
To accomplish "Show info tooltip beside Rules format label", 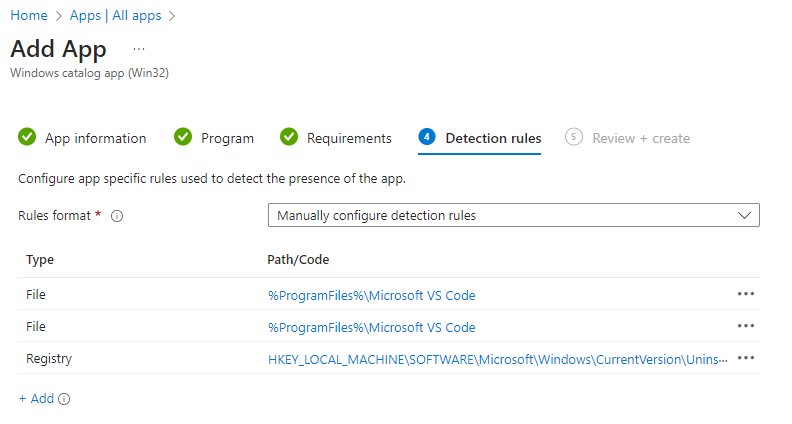I will [117, 216].
